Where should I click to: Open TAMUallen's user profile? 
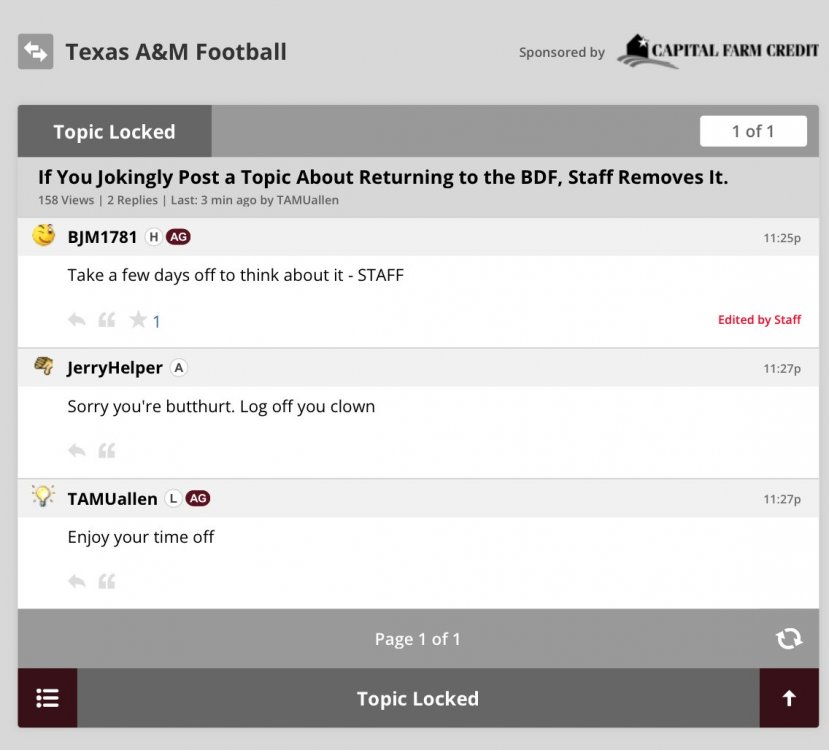112,498
